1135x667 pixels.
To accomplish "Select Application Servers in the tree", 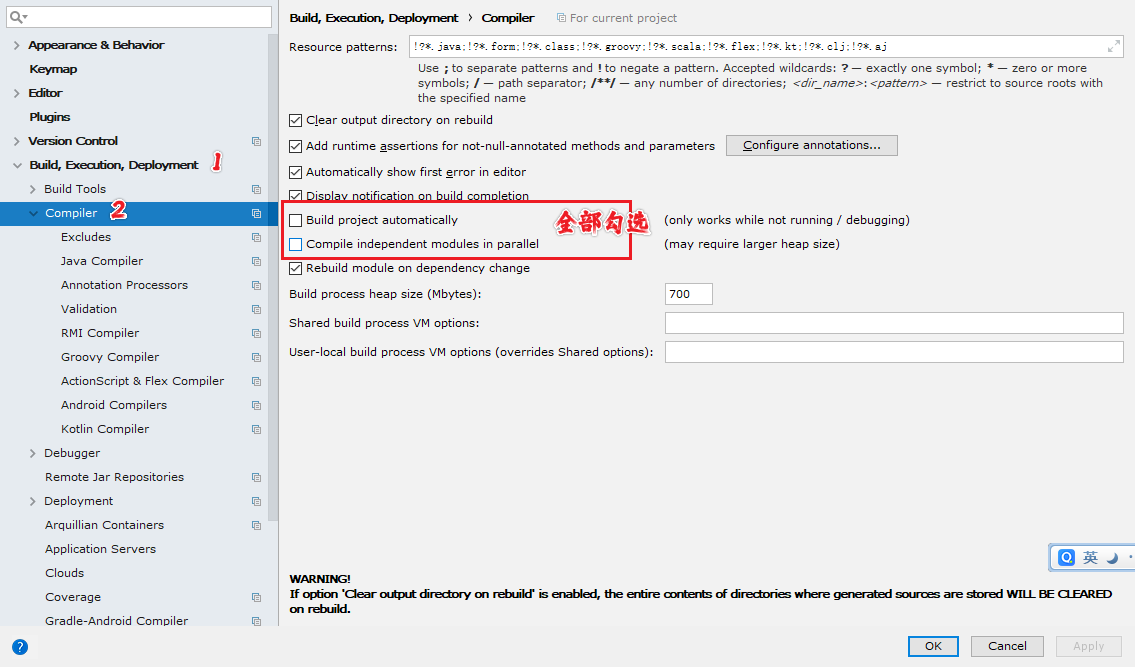I will [101, 549].
